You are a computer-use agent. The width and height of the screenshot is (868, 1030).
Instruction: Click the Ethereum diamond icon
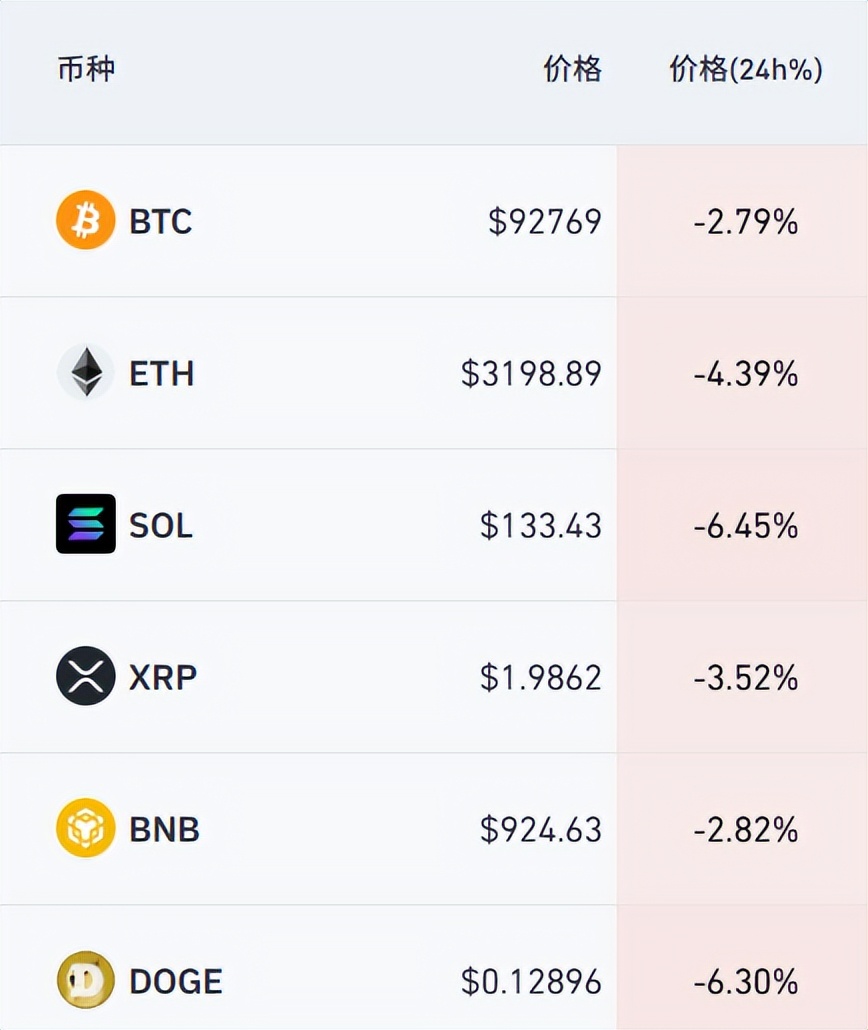tap(86, 372)
